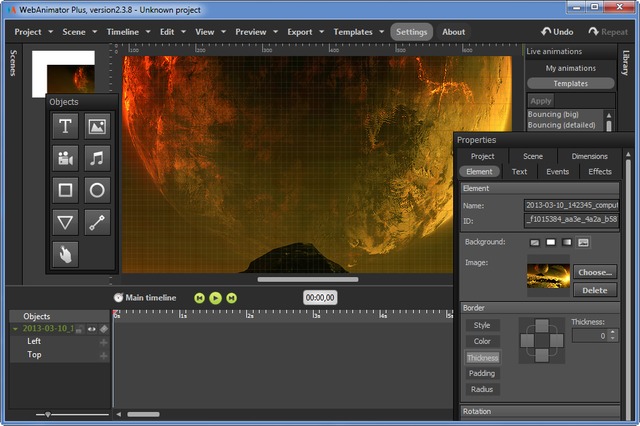Open the Dimensions tab in Properties

[589, 156]
